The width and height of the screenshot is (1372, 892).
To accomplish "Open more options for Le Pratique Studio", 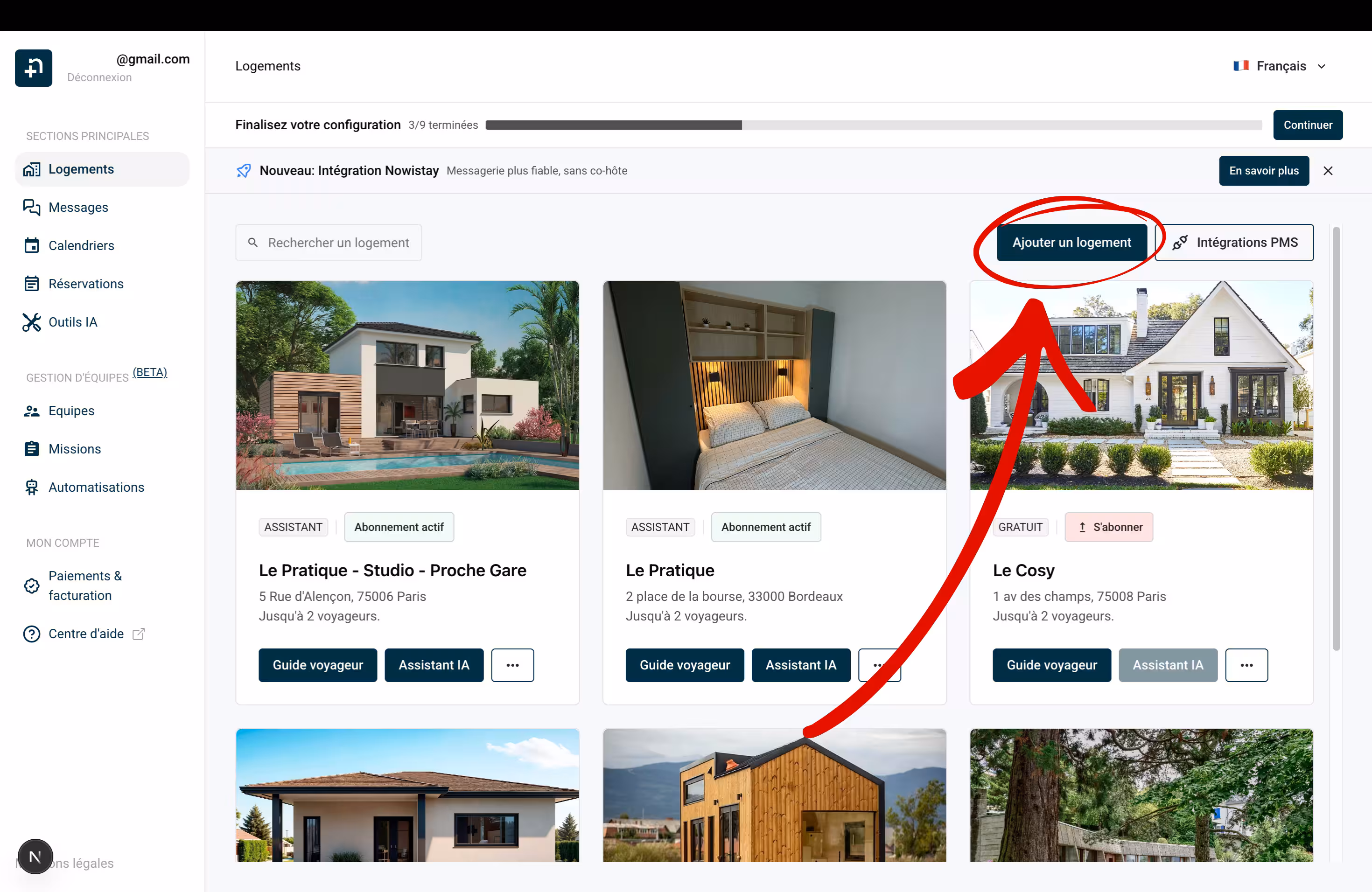I will 512,665.
